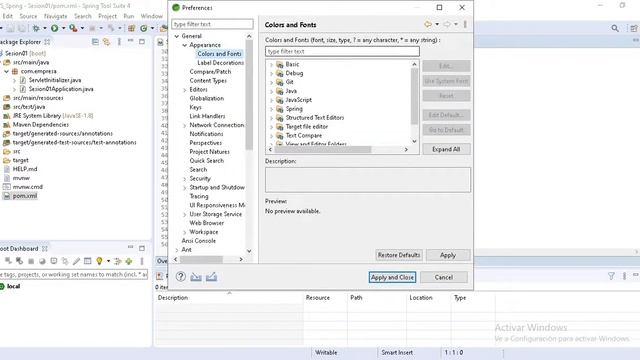Click the Debug bug icon in main toolbar

point(36,28)
